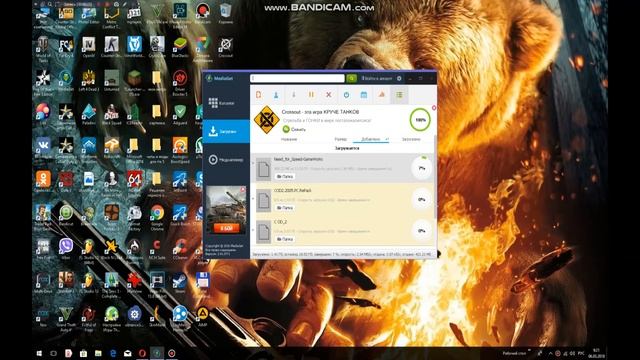Delete download with the red X toolbar icon
Screen dimensions: 640x360
pyautogui.click(x=329, y=95)
